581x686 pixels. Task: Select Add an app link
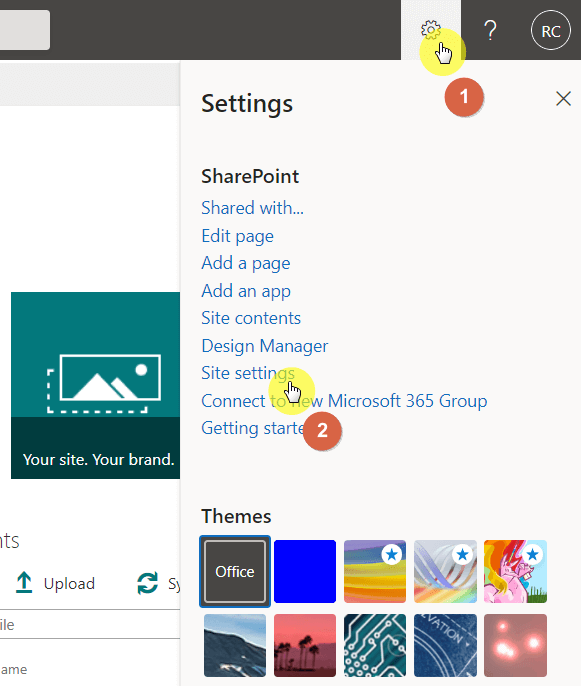246,291
